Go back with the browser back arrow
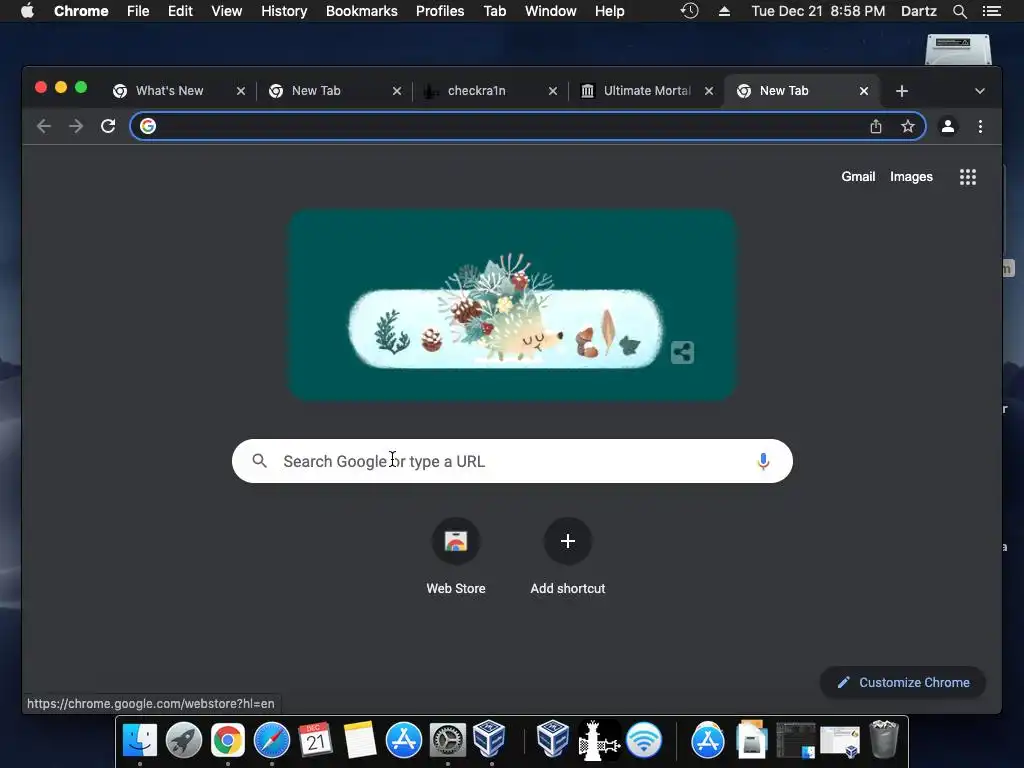Image resolution: width=1024 pixels, height=768 pixels. pyautogui.click(x=44, y=126)
